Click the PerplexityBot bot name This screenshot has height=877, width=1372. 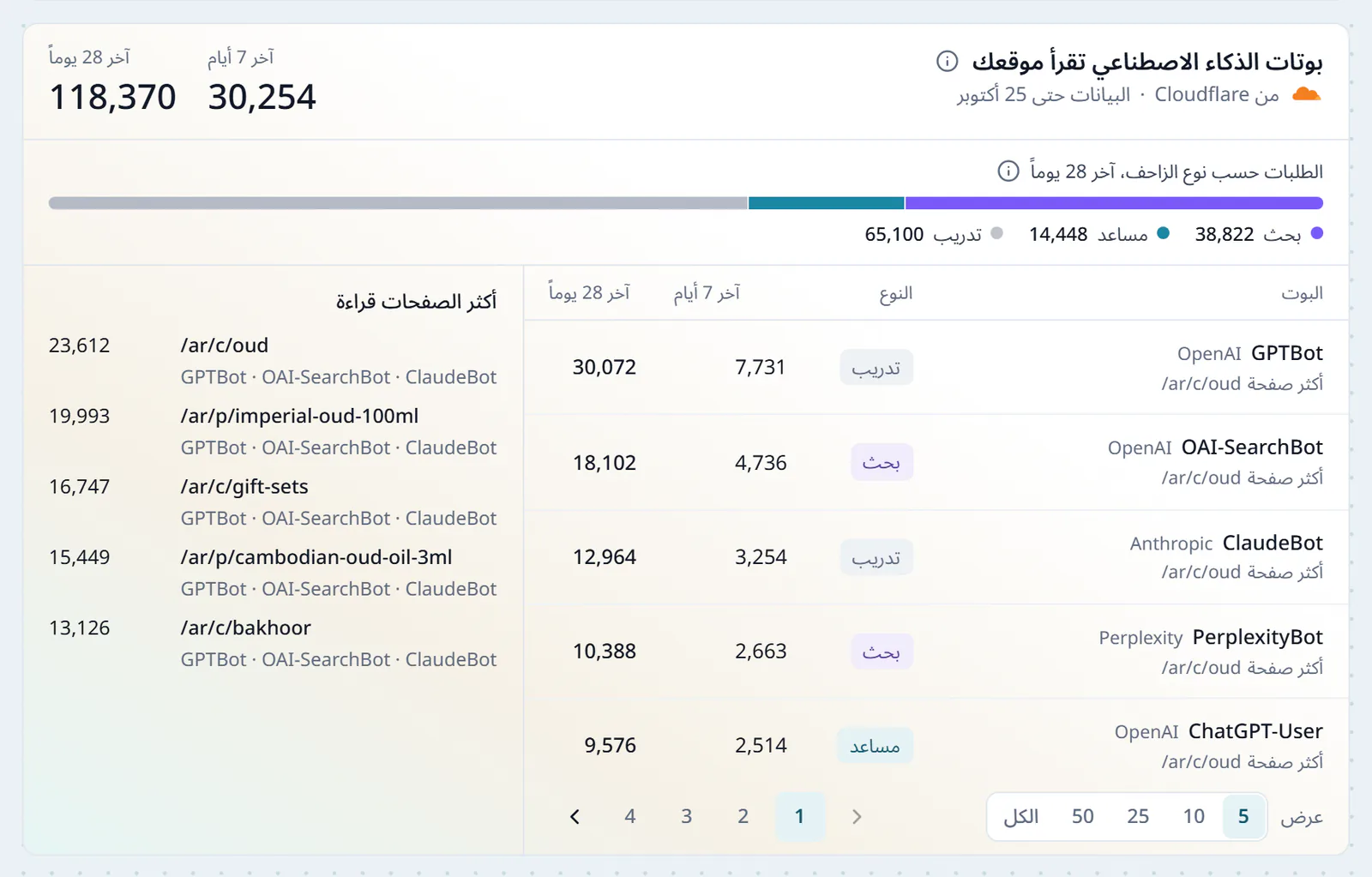1257,637
